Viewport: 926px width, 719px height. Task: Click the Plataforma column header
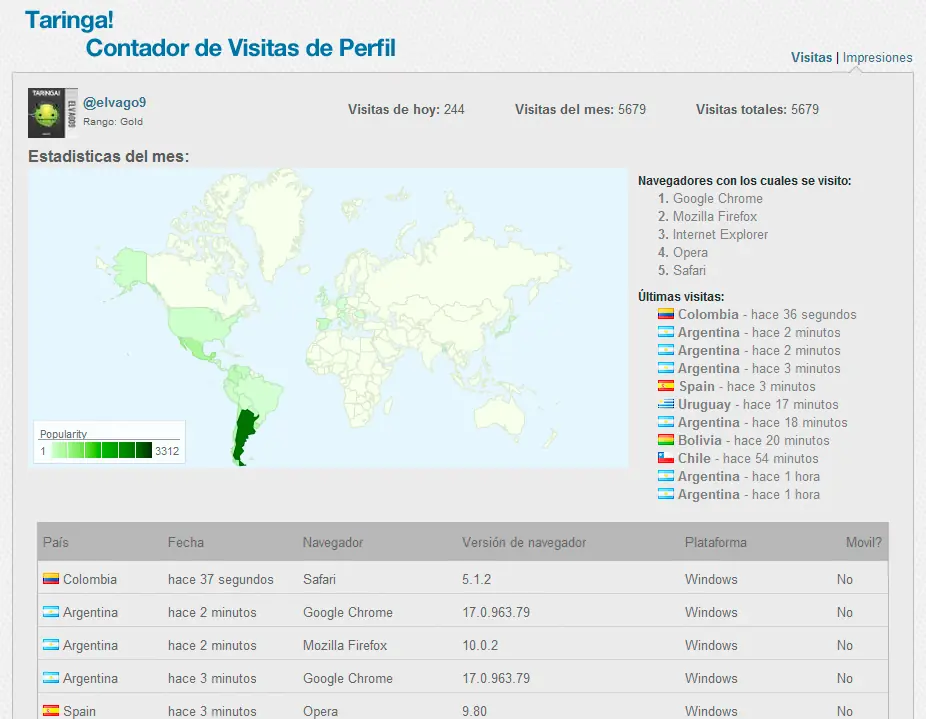pyautogui.click(x=716, y=542)
